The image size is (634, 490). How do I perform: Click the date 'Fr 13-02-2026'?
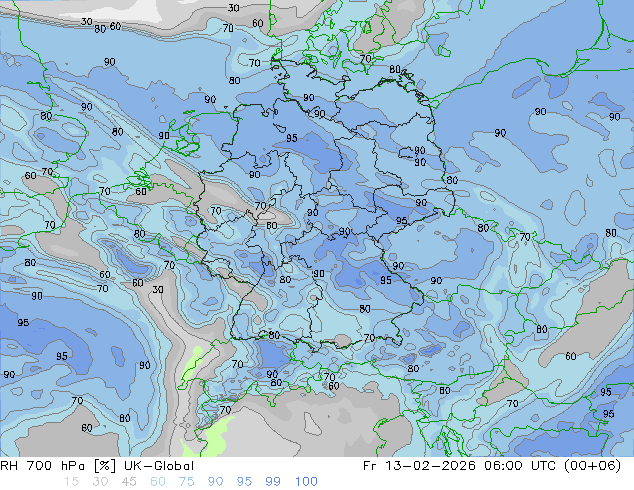[x=419, y=466]
